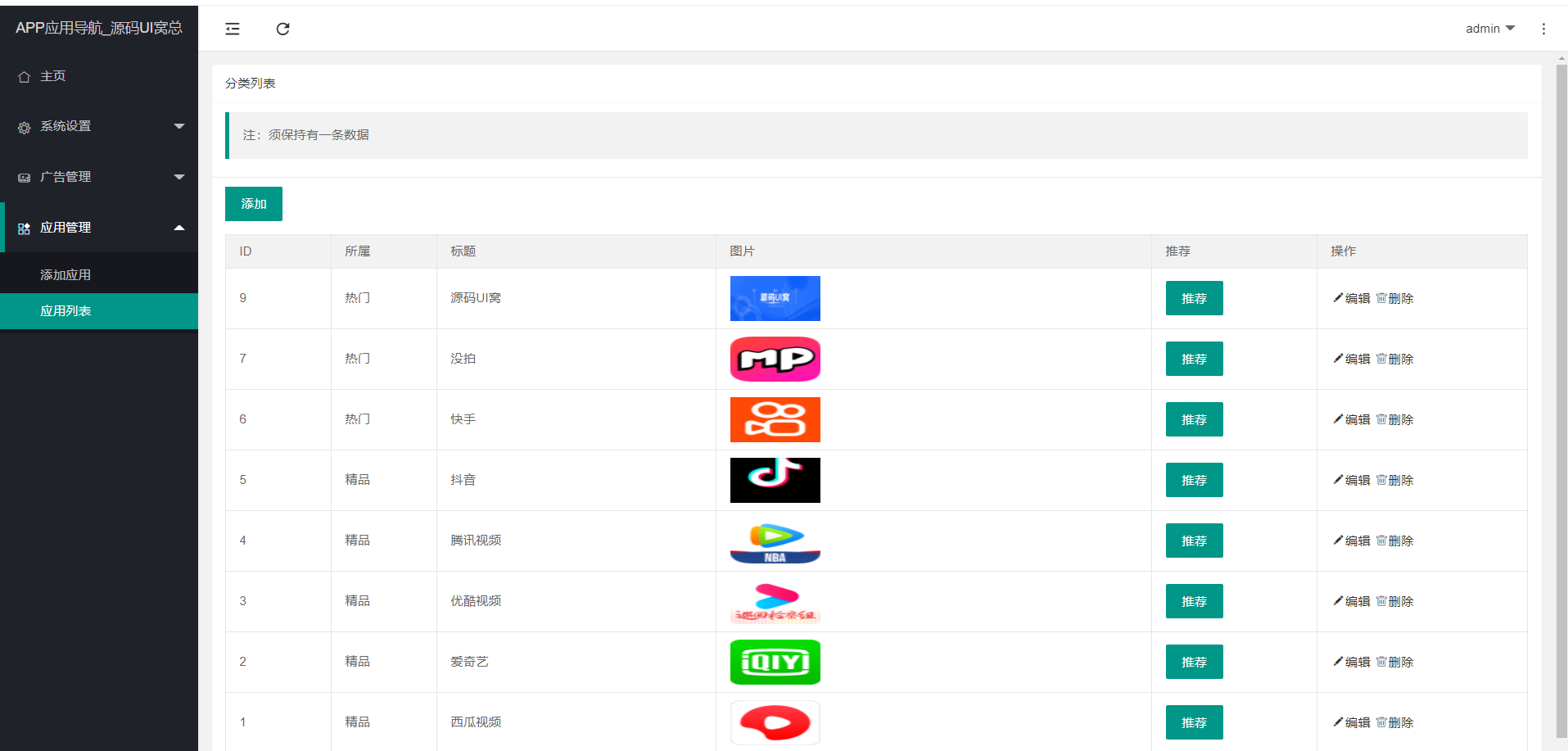
Task: Click the home icon beside 主页
Action: click(25, 77)
